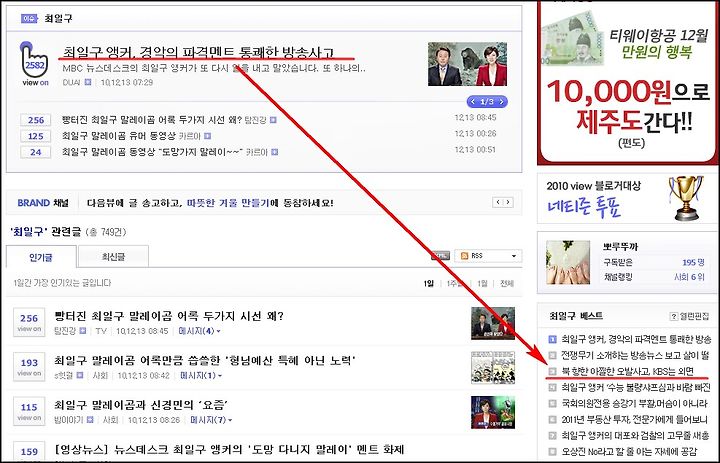Click the 티웨이항공 10,000원 제주도 ad banner

627,82
